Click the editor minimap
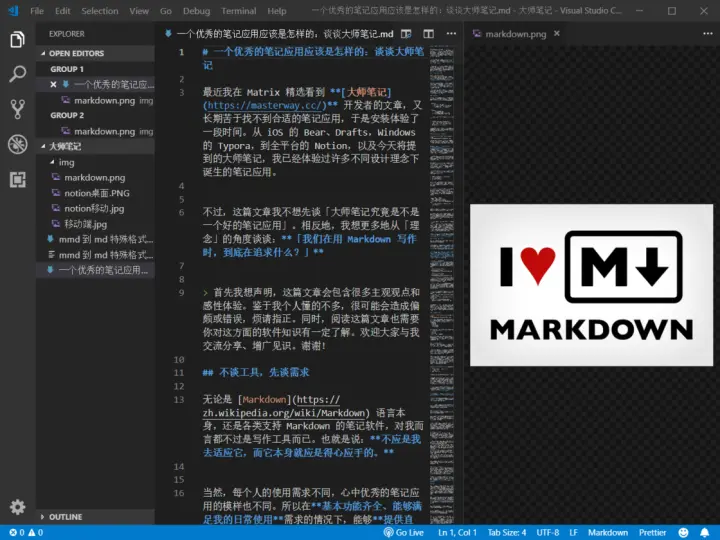The image size is (720, 540). (x=442, y=285)
